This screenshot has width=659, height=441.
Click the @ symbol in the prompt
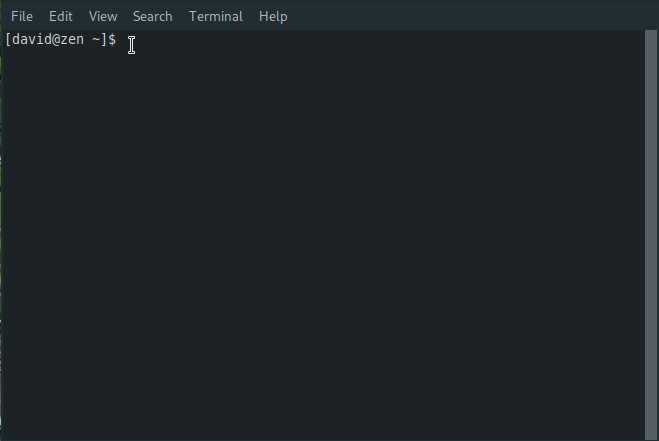[55, 40]
